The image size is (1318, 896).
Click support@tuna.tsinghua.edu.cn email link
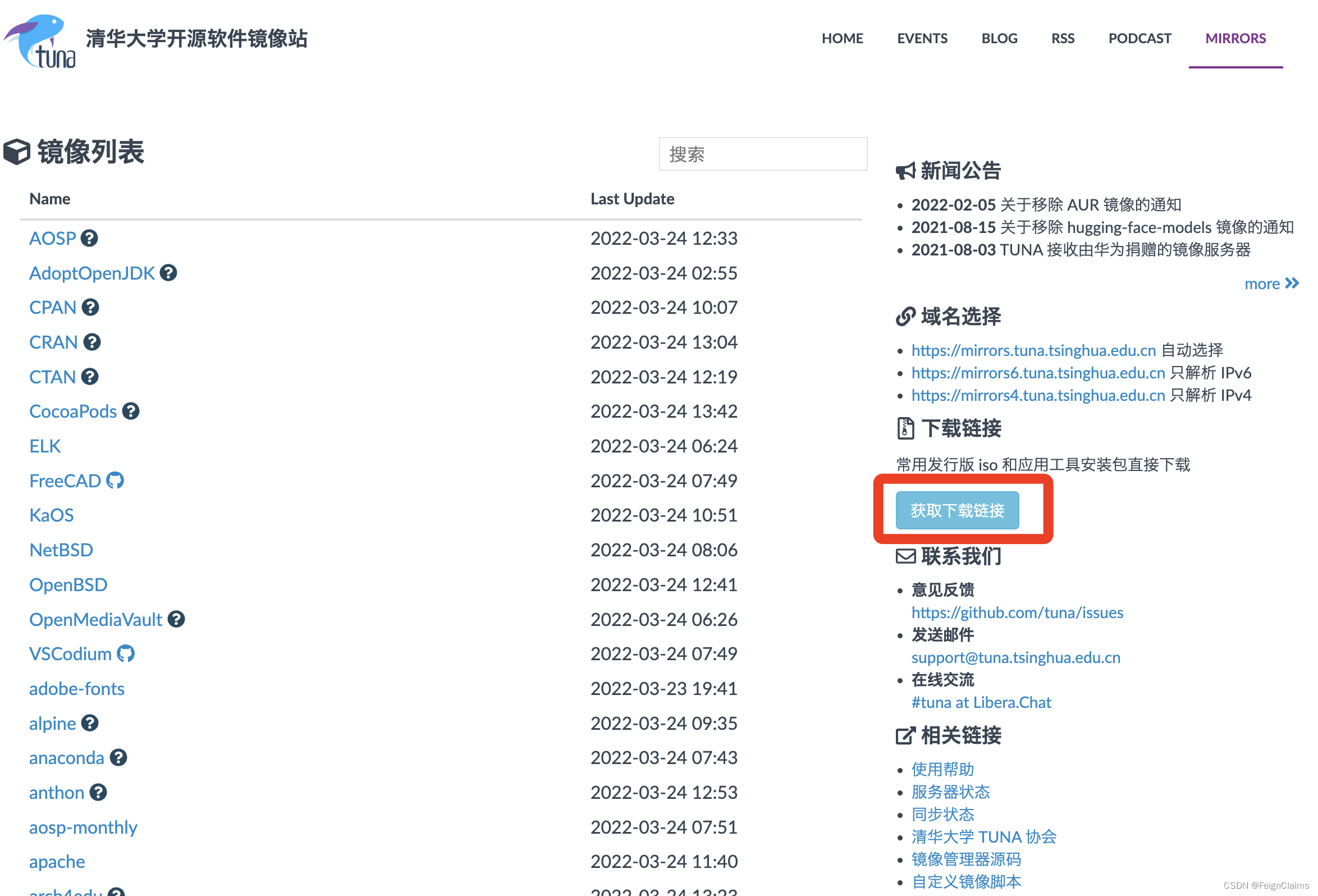click(1015, 657)
